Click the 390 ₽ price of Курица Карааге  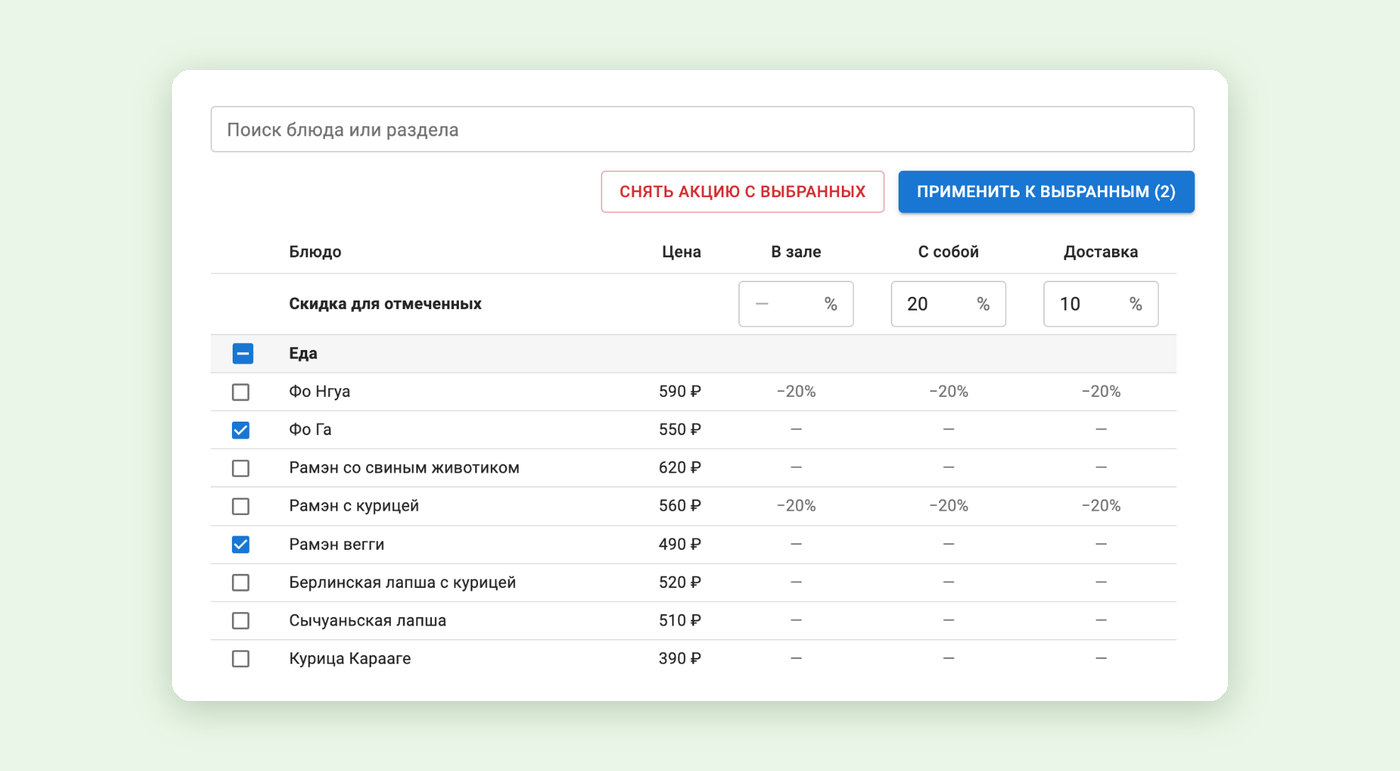[680, 659]
